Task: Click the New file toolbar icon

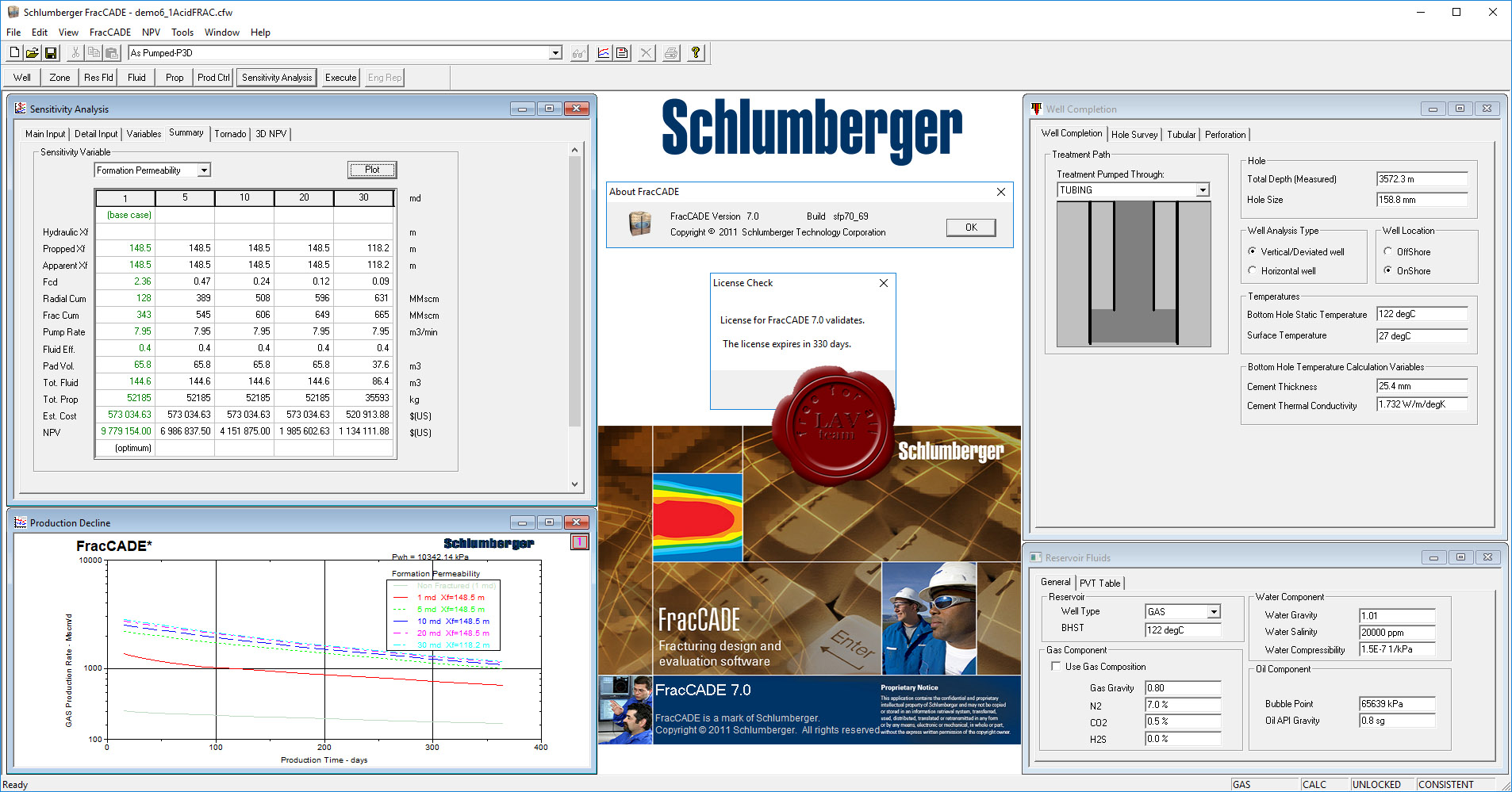Action: pyautogui.click(x=14, y=53)
